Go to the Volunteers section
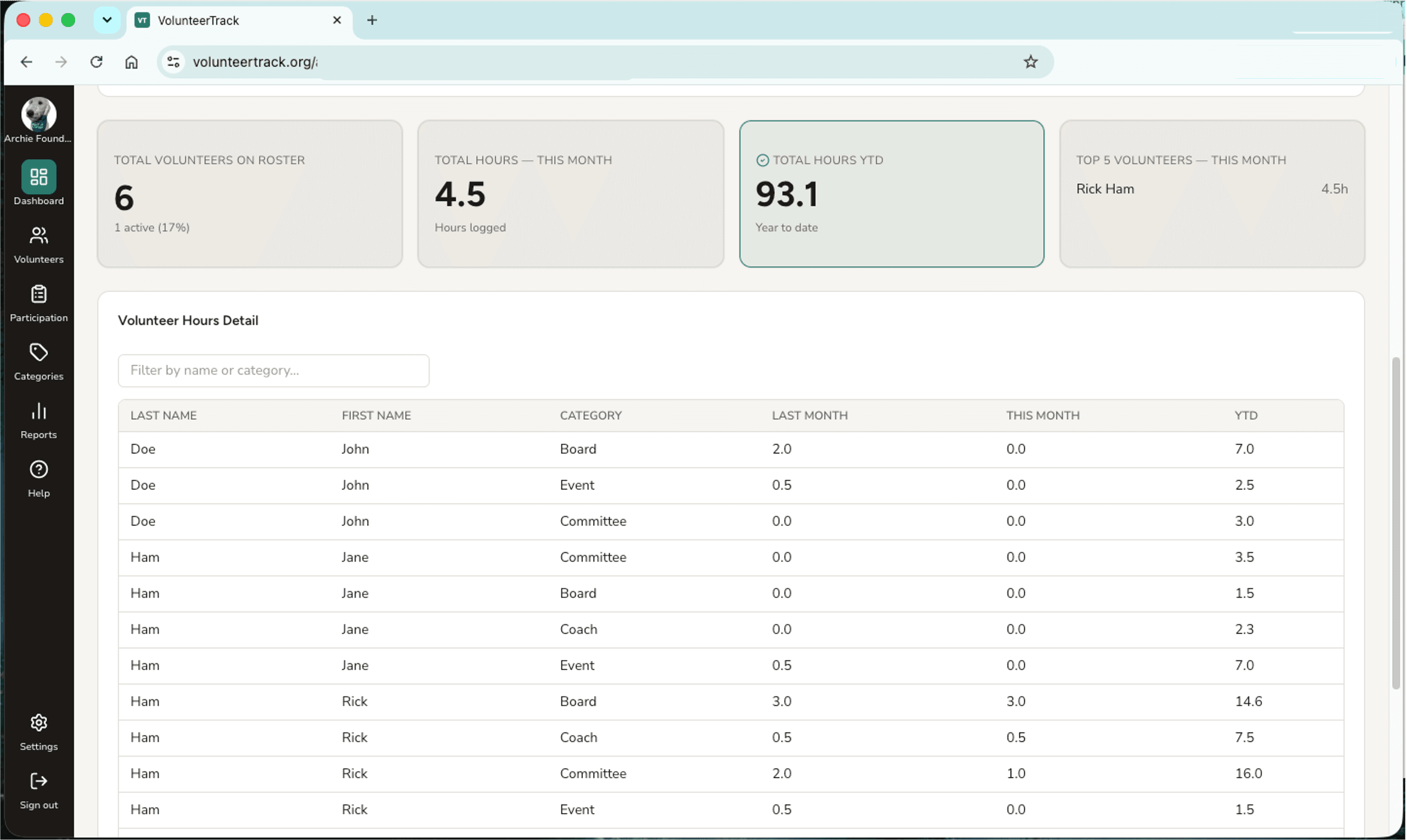 point(39,245)
